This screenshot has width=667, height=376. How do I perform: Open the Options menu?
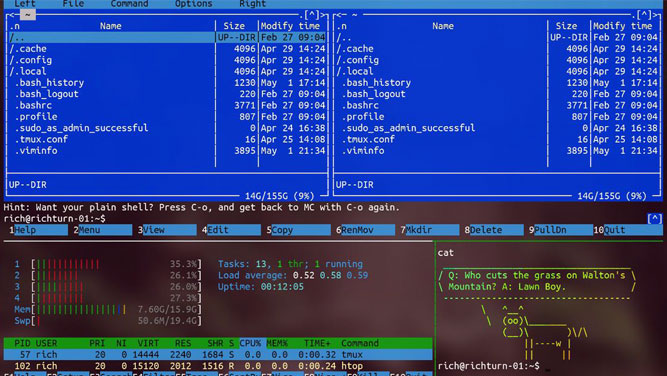point(193,4)
